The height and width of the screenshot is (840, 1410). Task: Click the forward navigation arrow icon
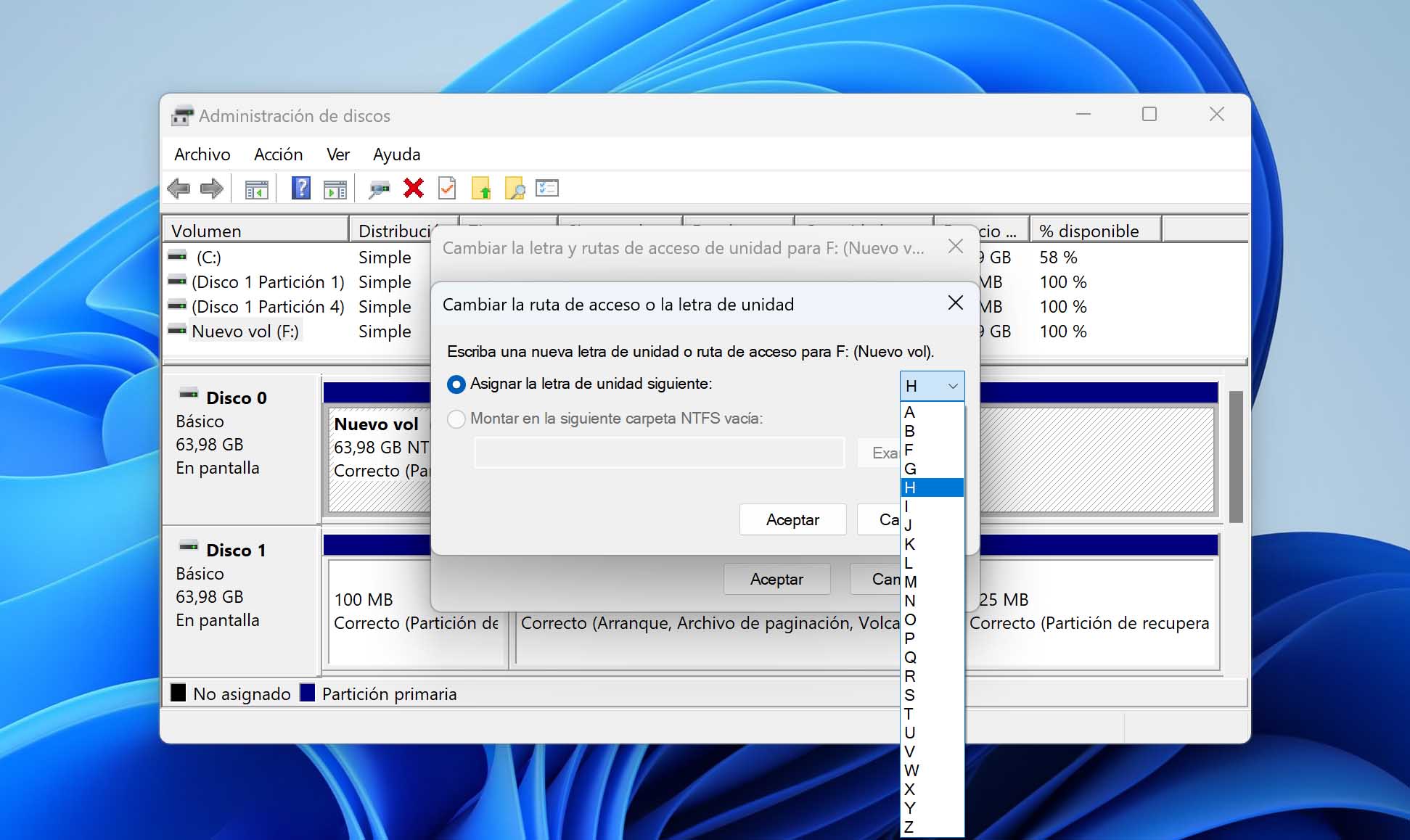pyautogui.click(x=210, y=187)
